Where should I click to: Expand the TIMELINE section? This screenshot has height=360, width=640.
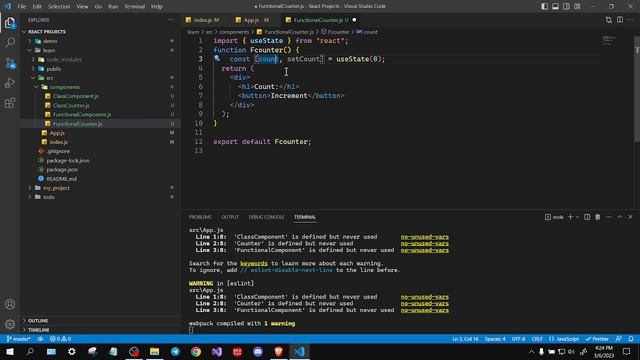[x=100, y=330]
